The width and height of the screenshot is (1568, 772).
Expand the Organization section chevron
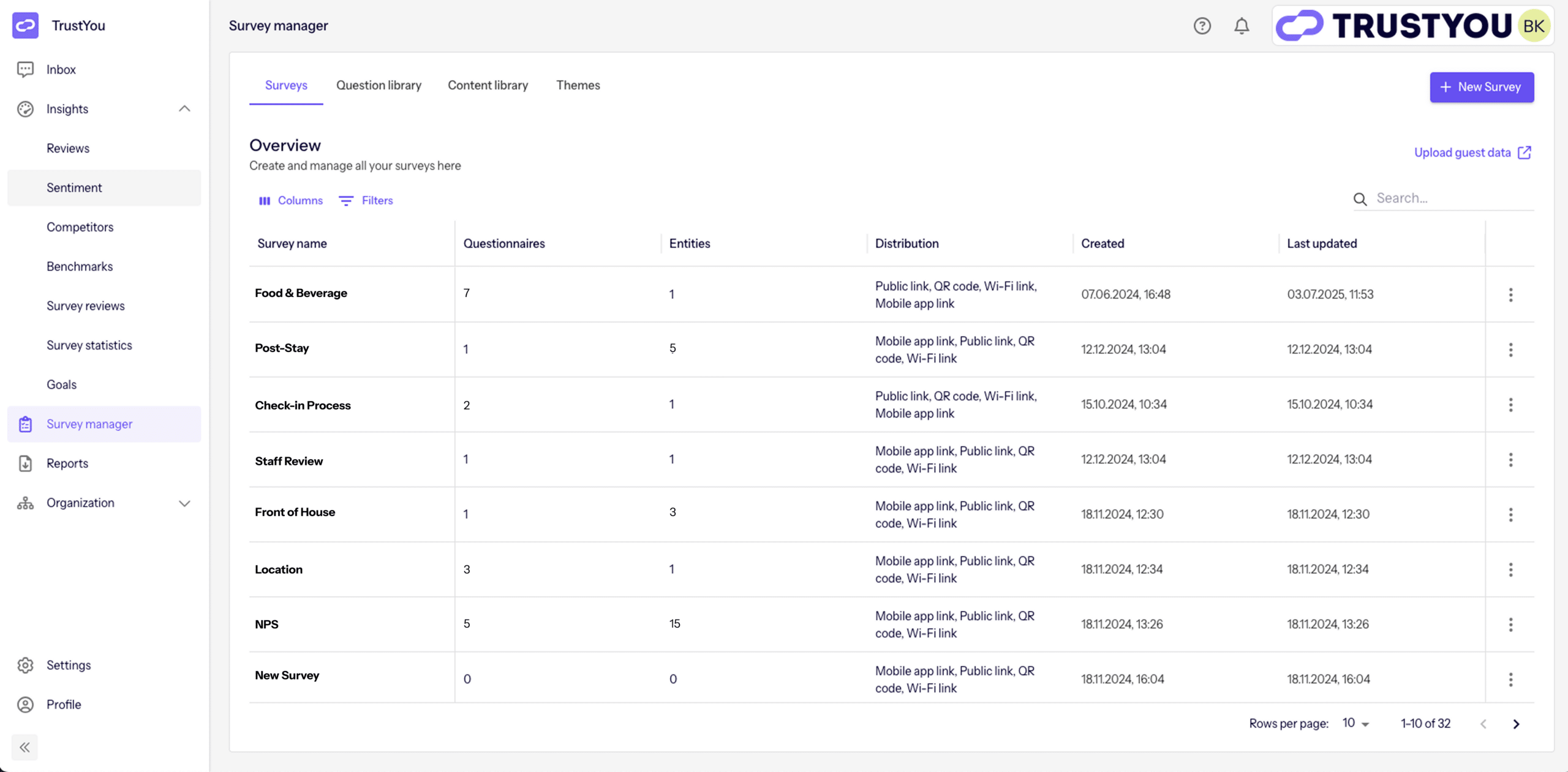point(184,503)
